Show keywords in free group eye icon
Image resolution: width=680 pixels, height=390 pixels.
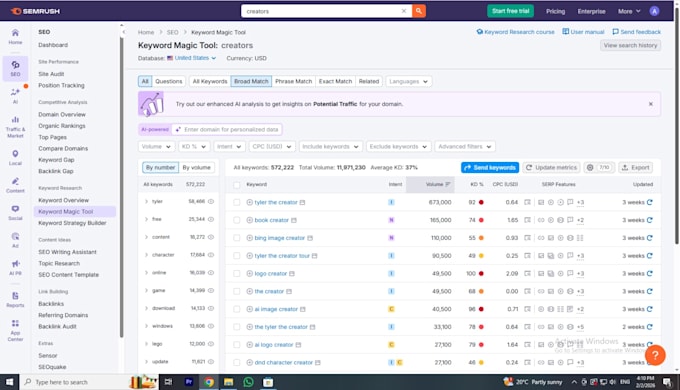point(211,219)
